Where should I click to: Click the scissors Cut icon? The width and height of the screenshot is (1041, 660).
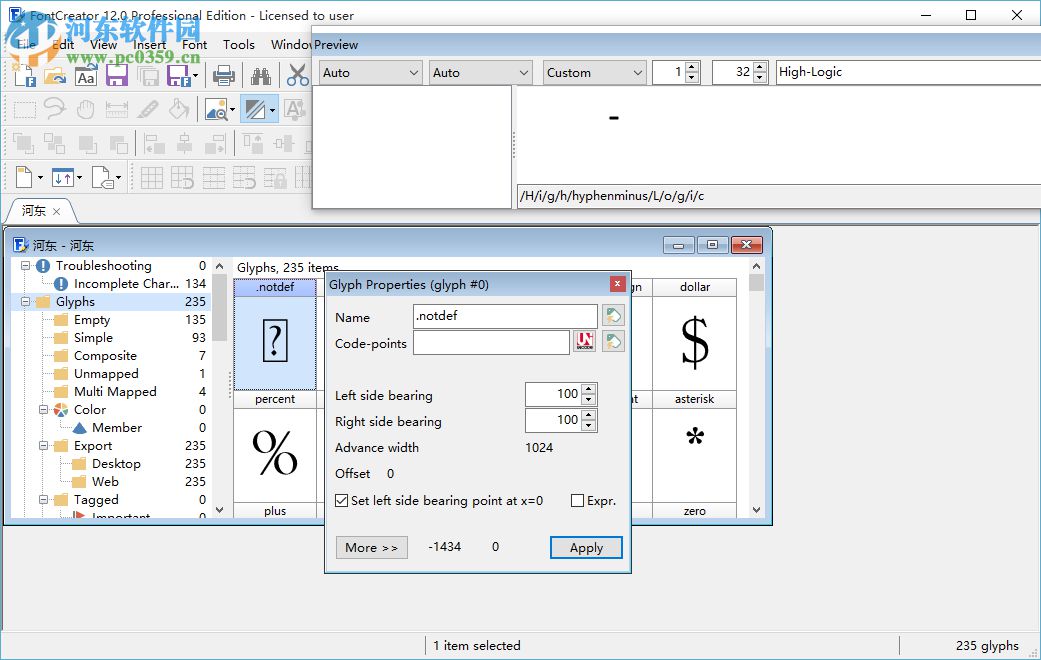[x=297, y=75]
